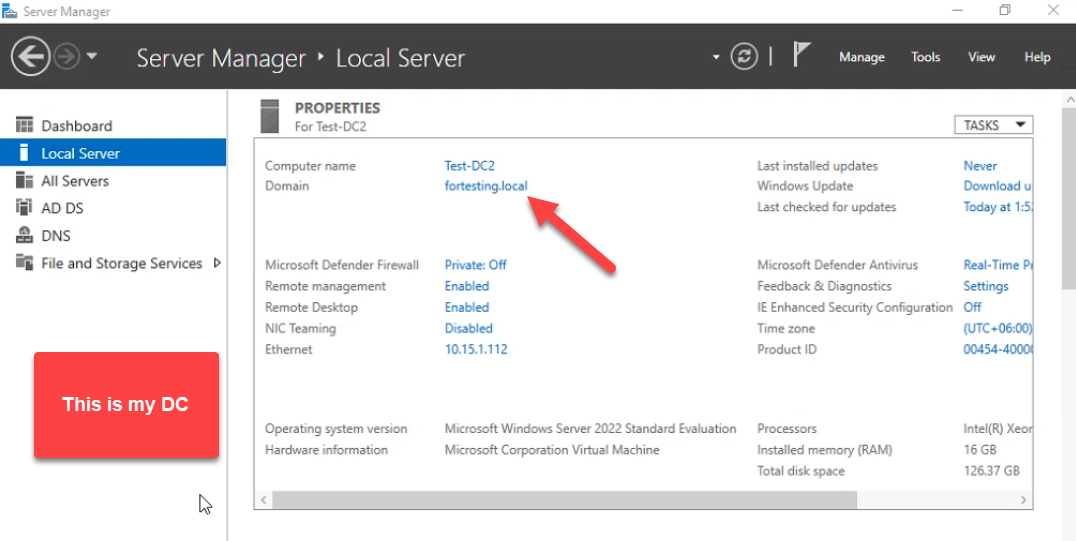The width and height of the screenshot is (1076, 541).
Task: Click Microsoft Corporation Virtual Machine text
Action: point(552,450)
